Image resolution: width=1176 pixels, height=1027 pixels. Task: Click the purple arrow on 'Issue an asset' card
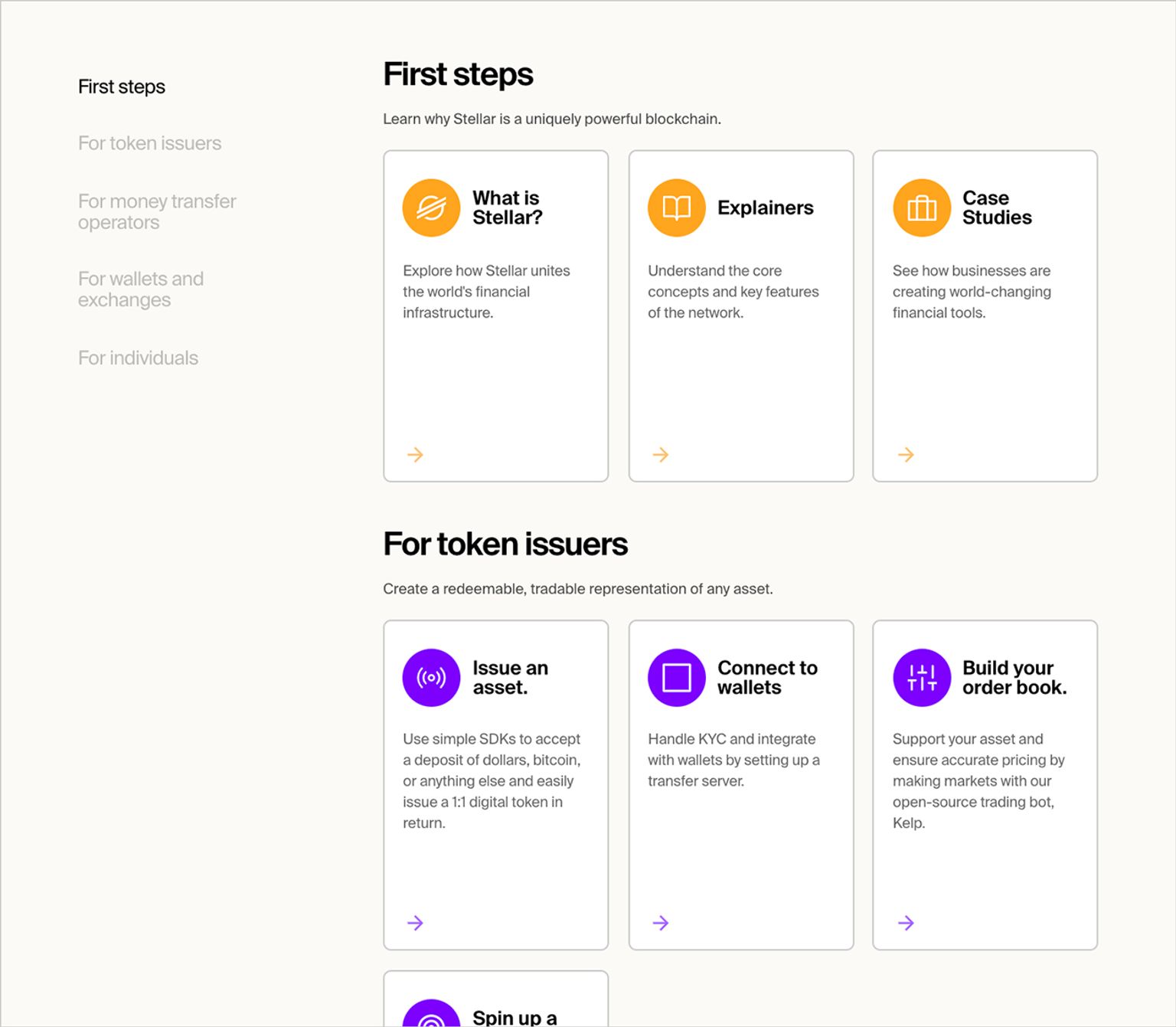(415, 923)
